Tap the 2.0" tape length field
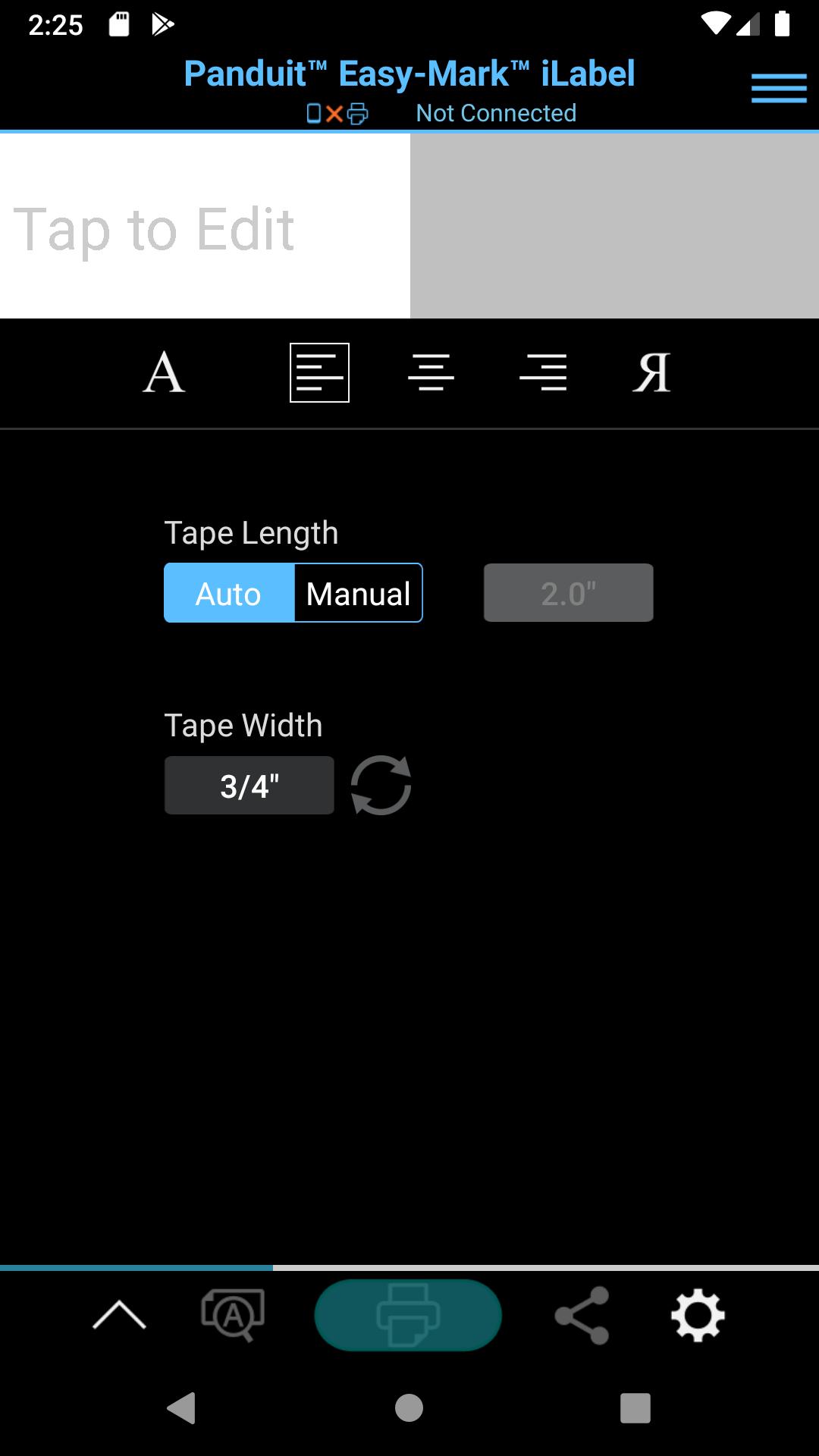 click(x=569, y=593)
